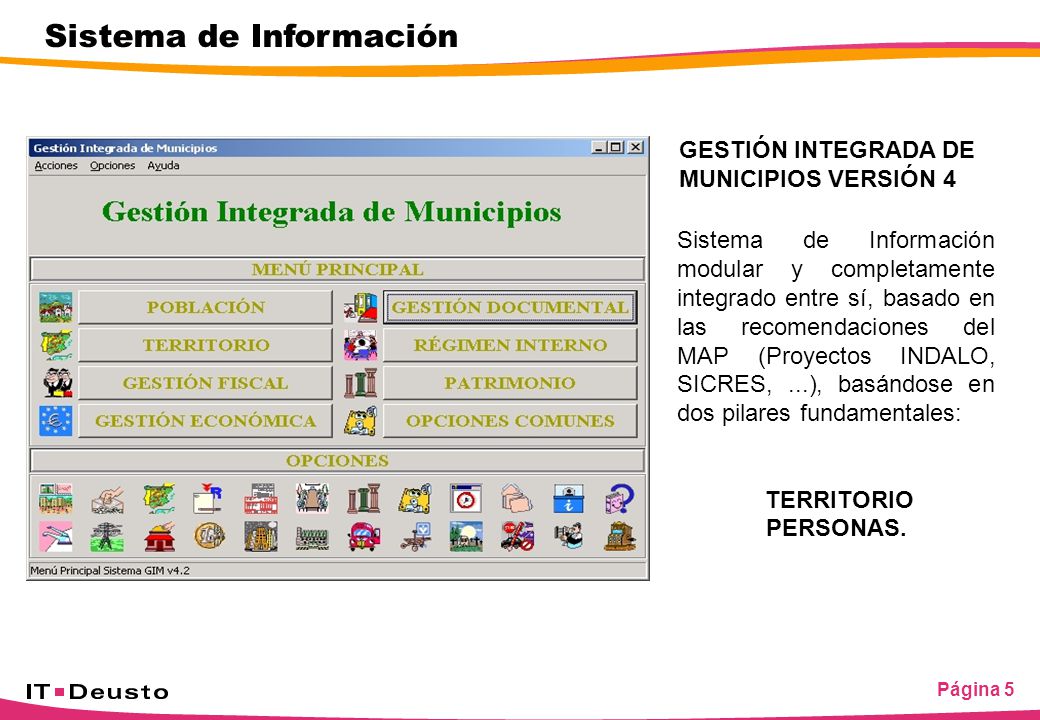Image resolution: width=1040 pixels, height=720 pixels.
Task: Maximize the Gestión Integrada de Municipios window
Action: 616,148
